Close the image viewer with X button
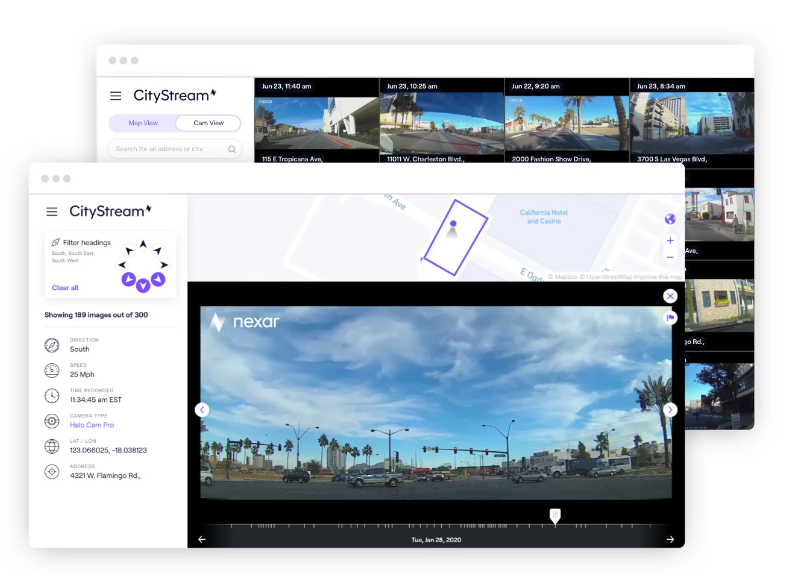The width and height of the screenshot is (786, 583). (670, 296)
